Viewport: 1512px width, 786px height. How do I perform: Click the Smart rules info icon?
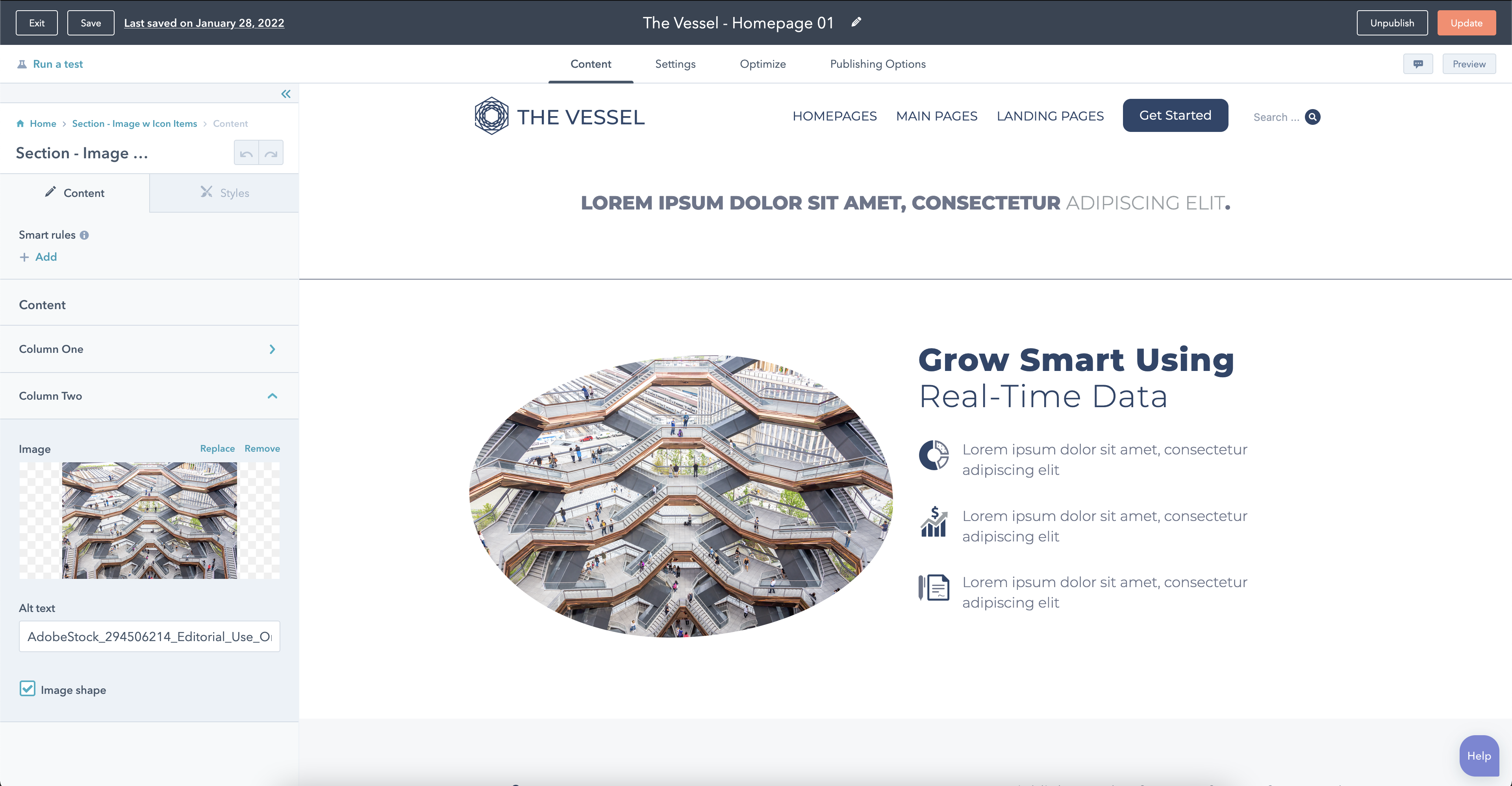(85, 235)
